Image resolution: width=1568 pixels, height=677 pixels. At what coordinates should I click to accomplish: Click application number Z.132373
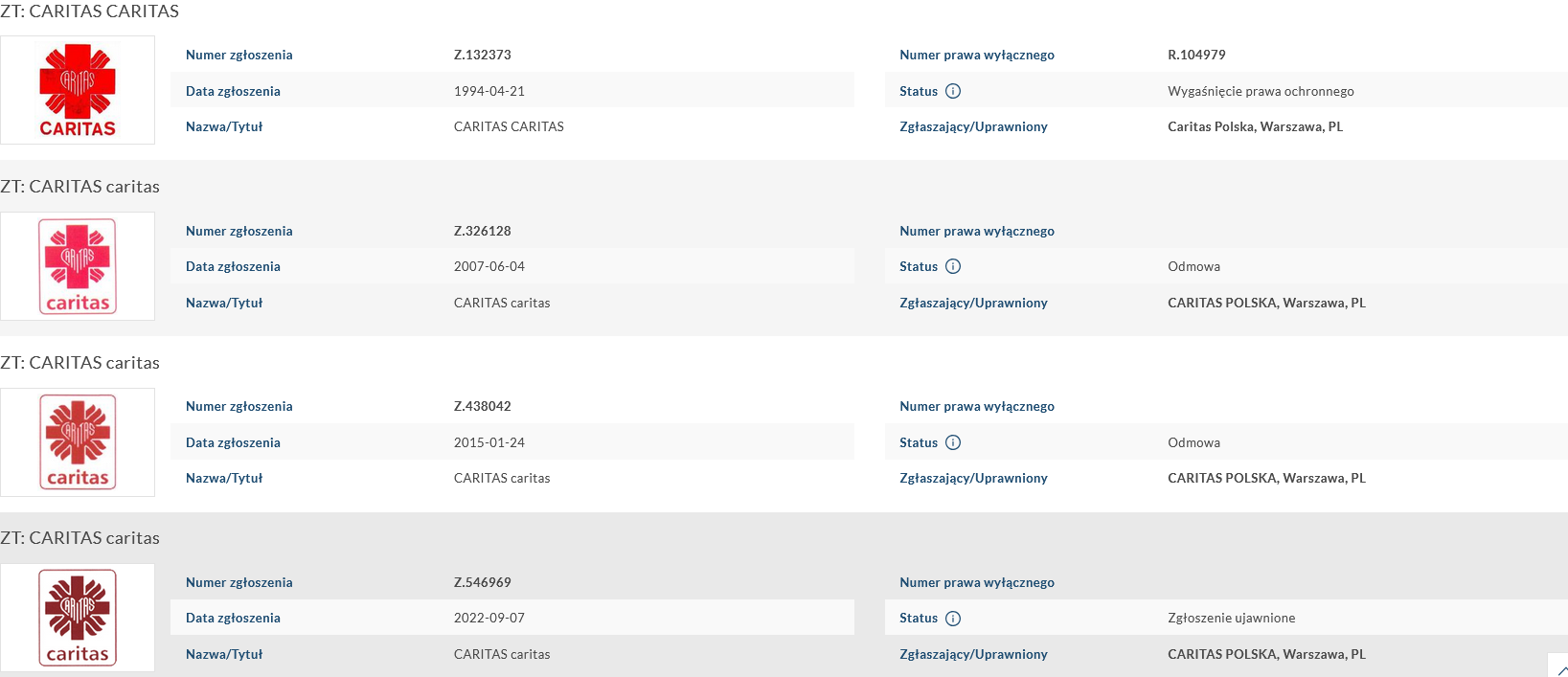482,55
